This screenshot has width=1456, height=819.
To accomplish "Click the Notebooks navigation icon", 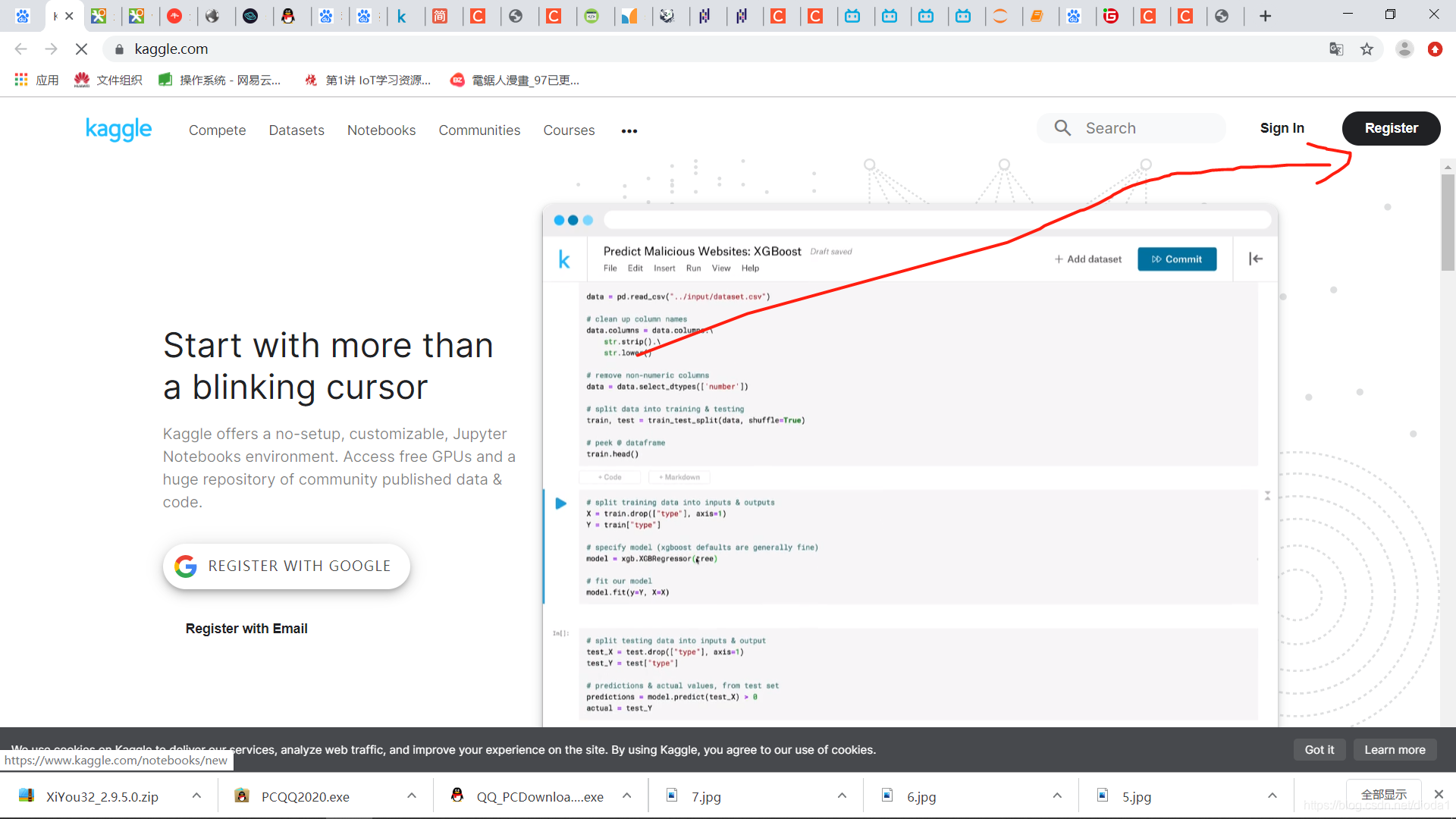I will (381, 130).
